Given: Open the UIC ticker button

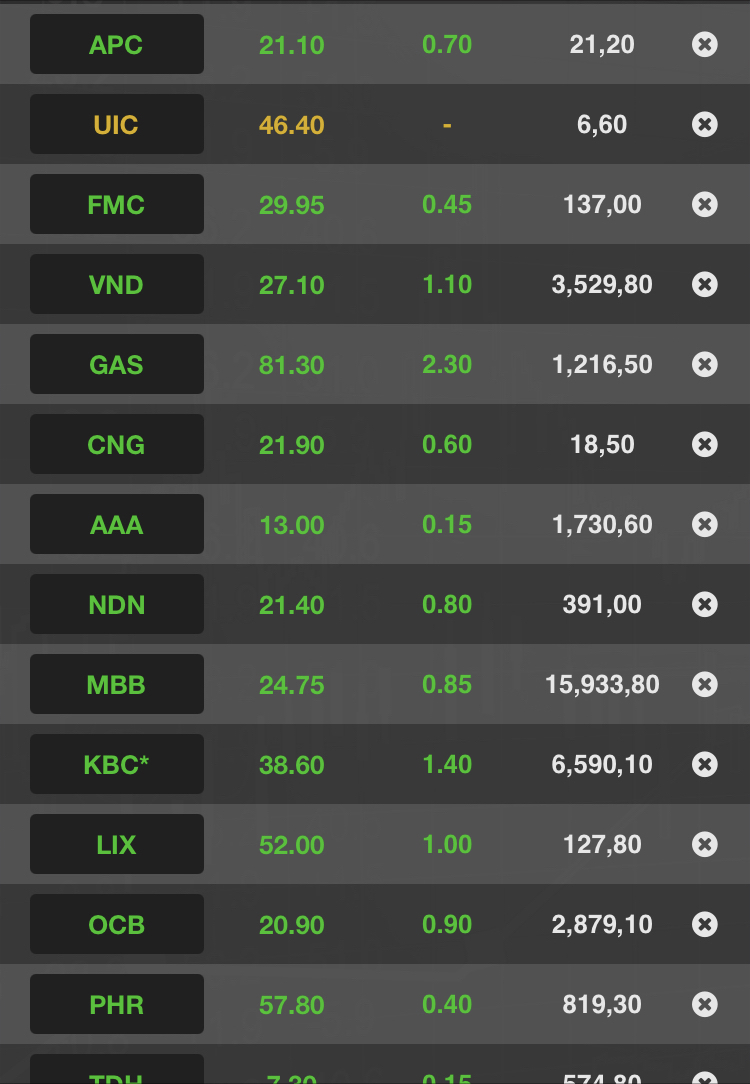Looking at the screenshot, I should coord(117,124).
